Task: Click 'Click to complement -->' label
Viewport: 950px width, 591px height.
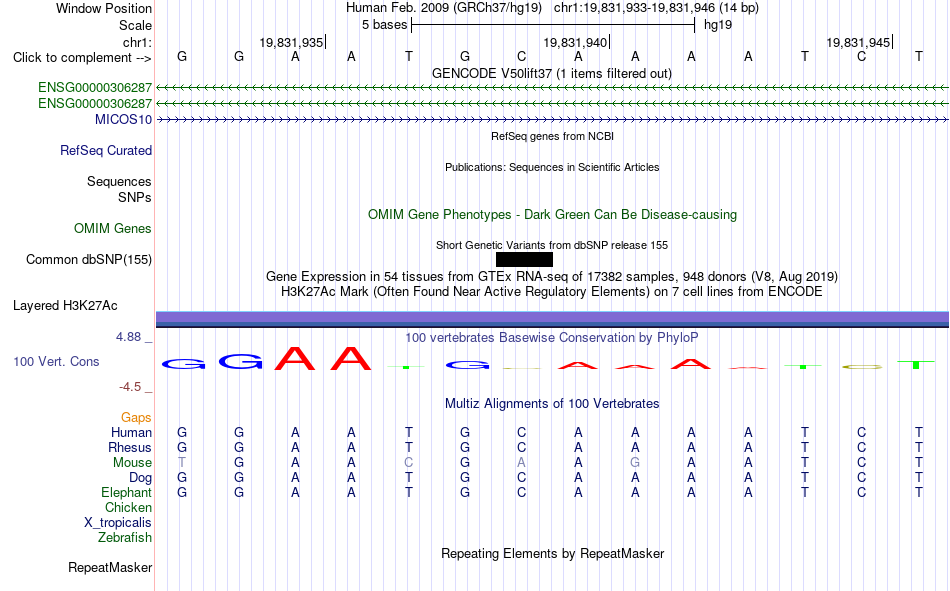Action: coord(82,58)
